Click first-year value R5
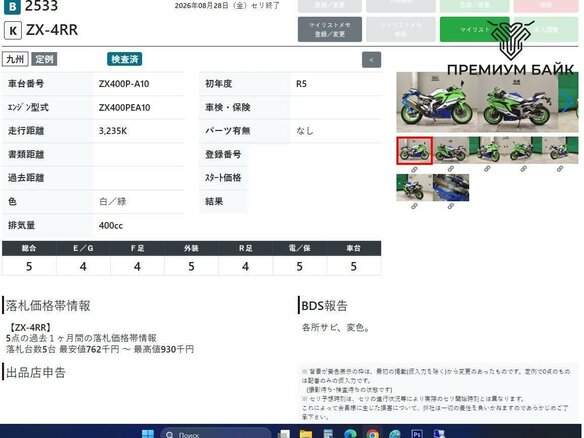 (301, 84)
